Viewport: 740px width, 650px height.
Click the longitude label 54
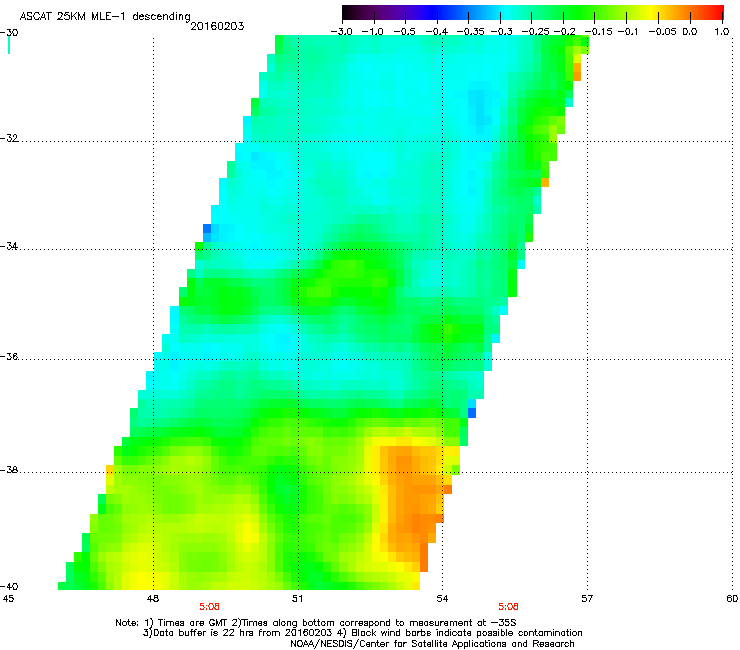point(442,599)
